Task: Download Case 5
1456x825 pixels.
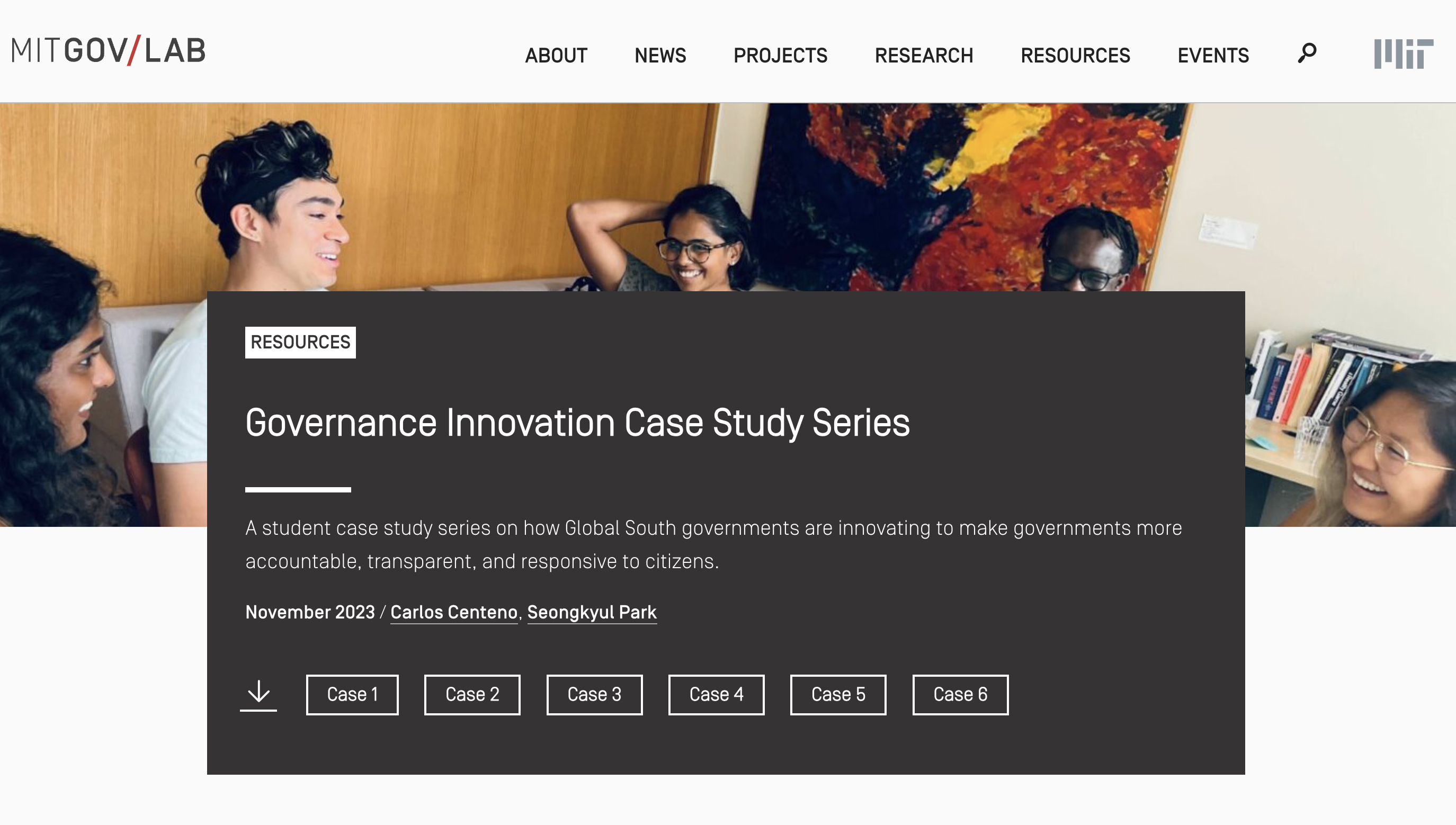Action: click(838, 694)
